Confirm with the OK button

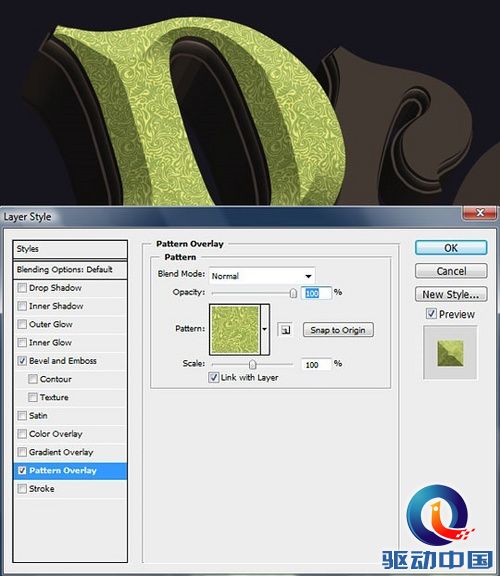point(451,248)
